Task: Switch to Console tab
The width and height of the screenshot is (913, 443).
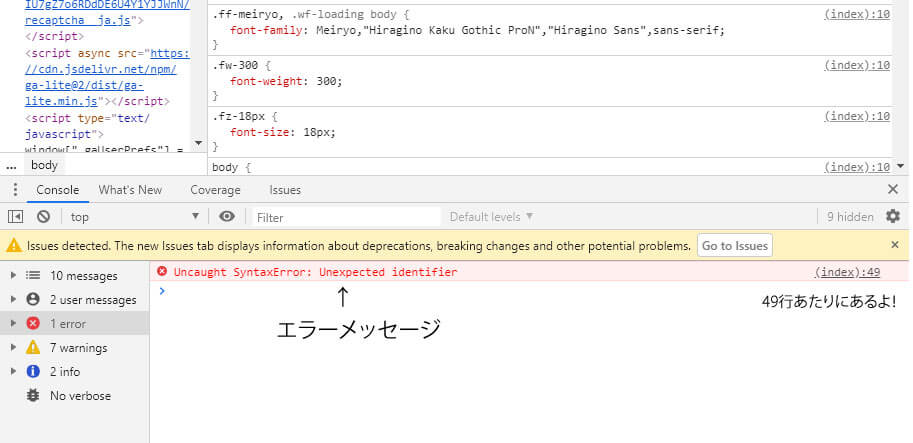Action: [57, 190]
